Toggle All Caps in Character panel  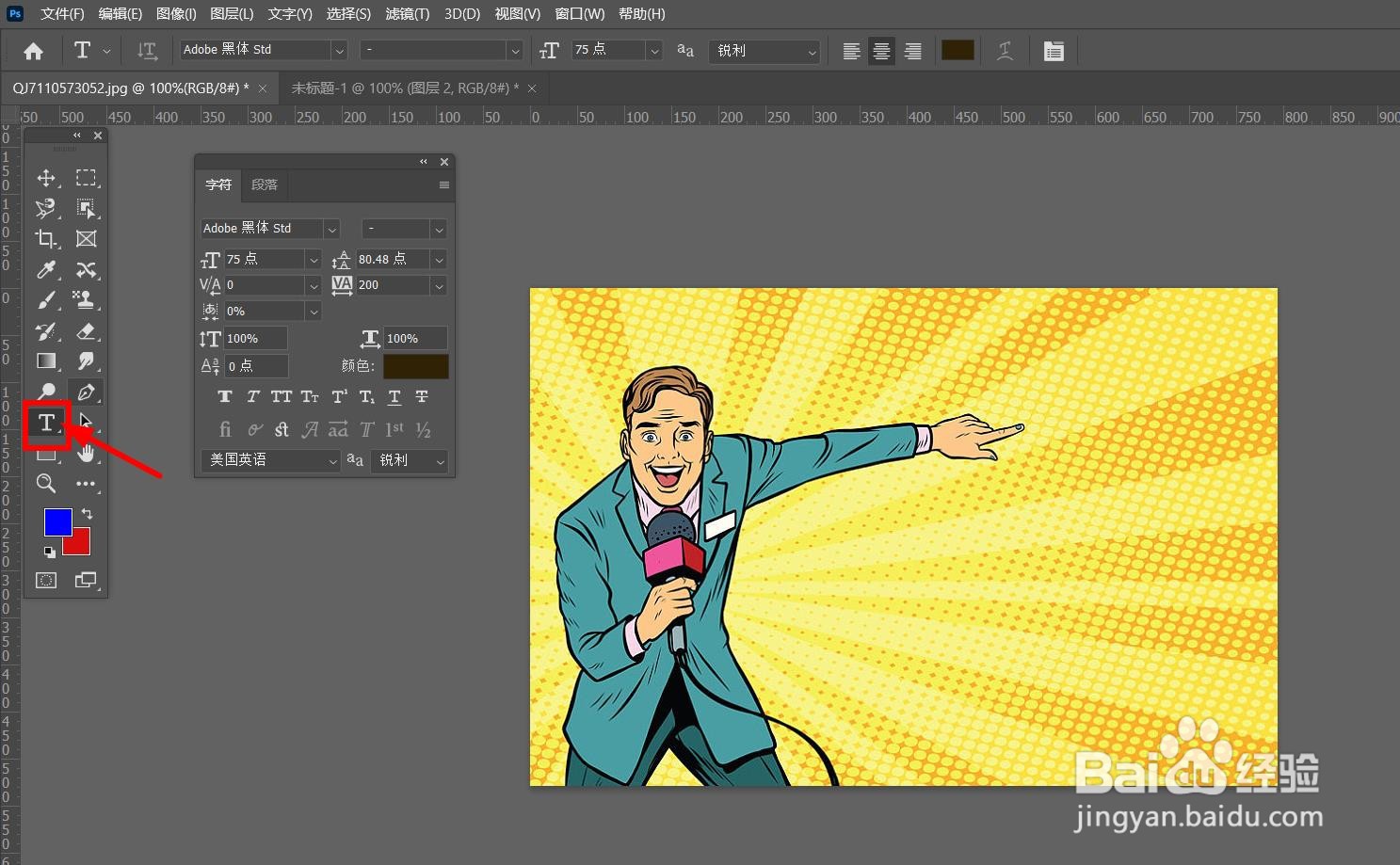[x=281, y=397]
